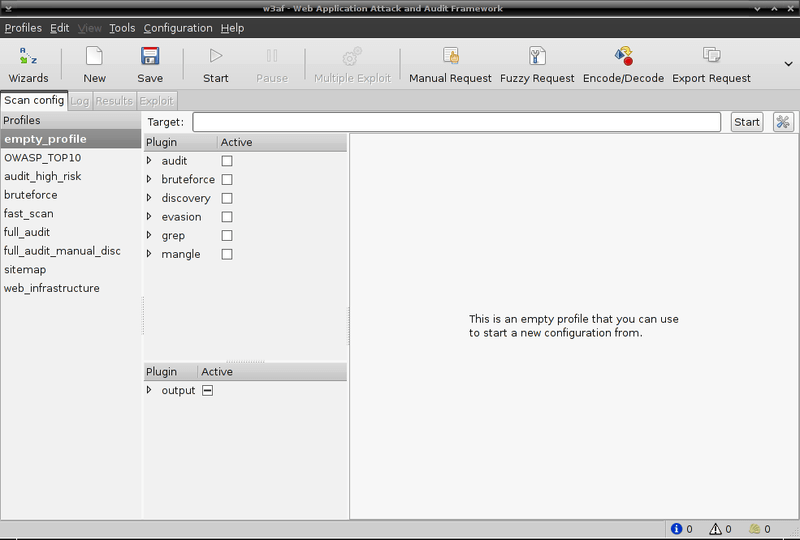
Task: Expand the grep plugin tree
Action: 149,235
